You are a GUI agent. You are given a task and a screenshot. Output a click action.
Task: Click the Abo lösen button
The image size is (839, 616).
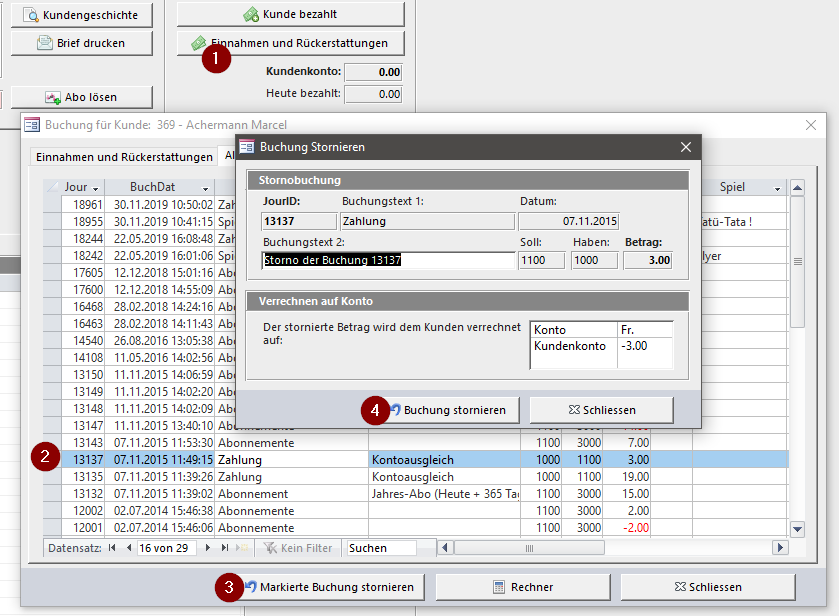click(82, 97)
